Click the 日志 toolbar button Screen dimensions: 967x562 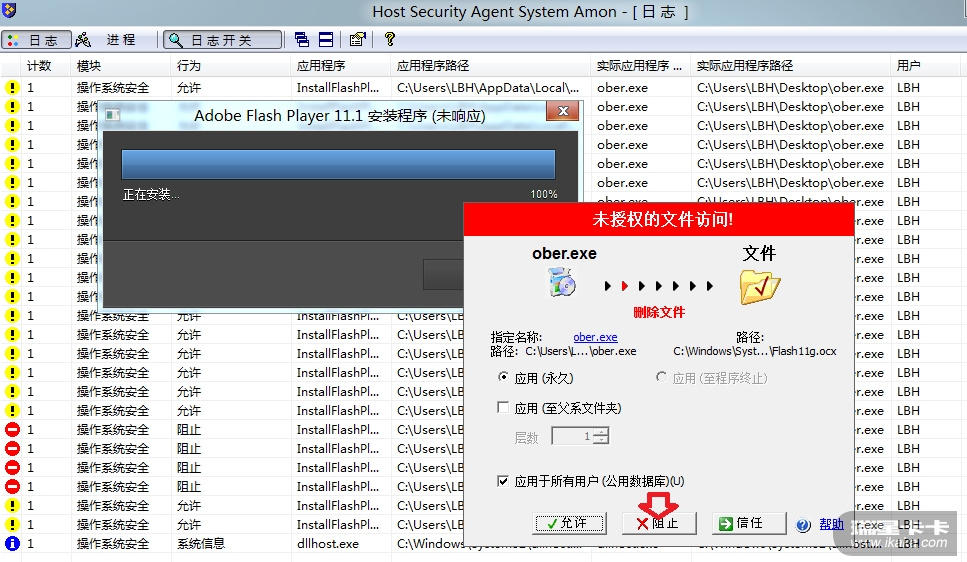[x=36, y=40]
